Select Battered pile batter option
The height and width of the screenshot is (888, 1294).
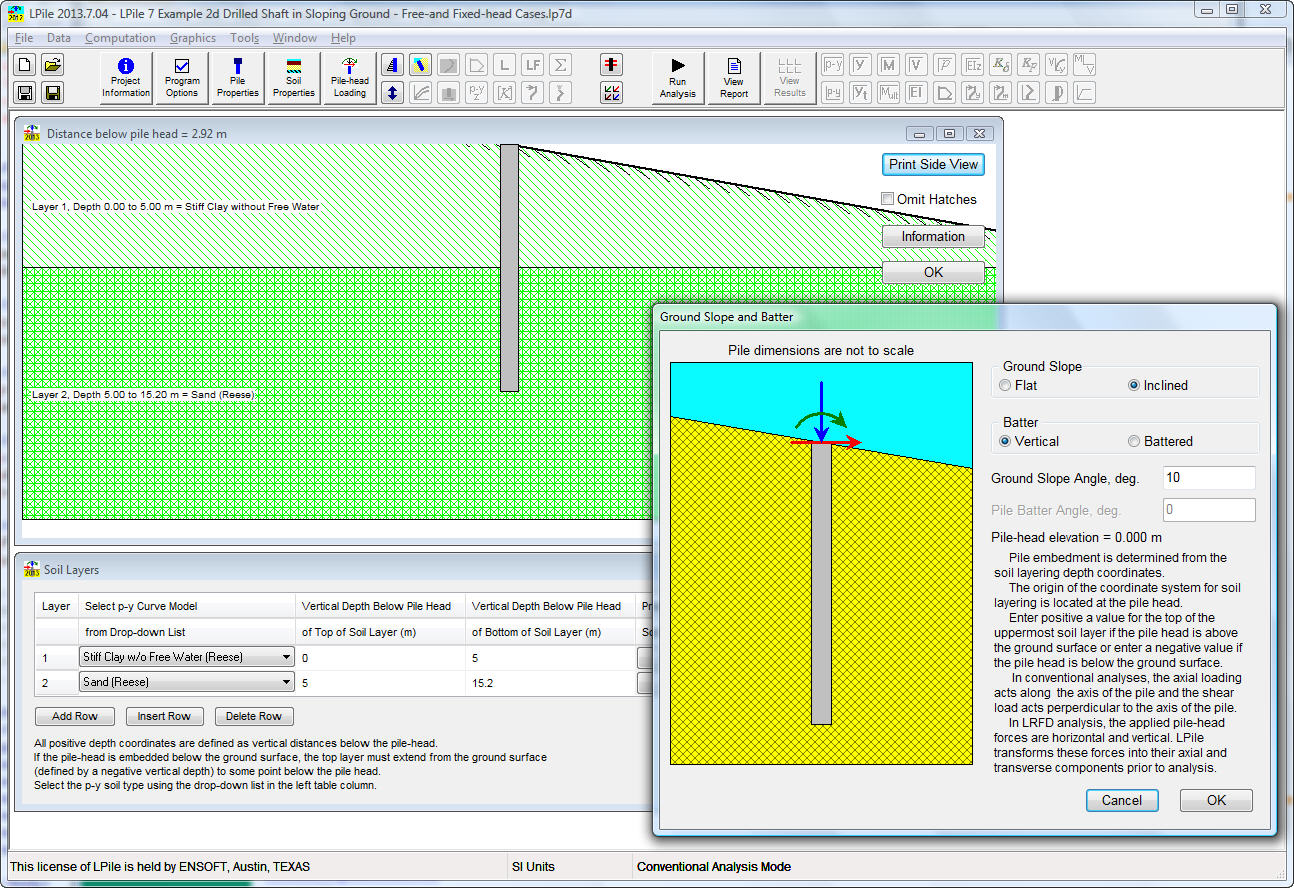point(1134,441)
